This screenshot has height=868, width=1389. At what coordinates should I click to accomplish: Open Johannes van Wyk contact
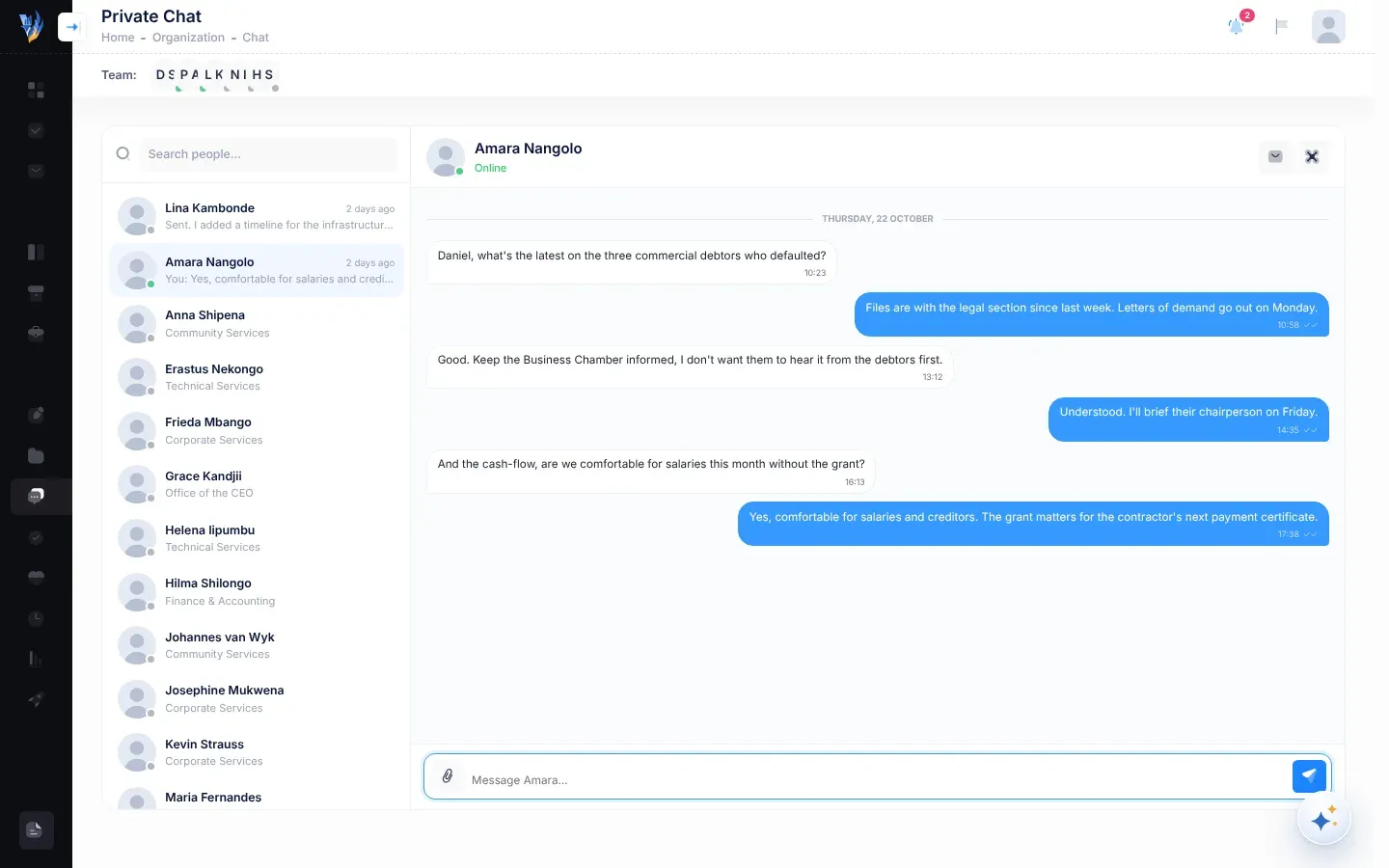(256, 645)
